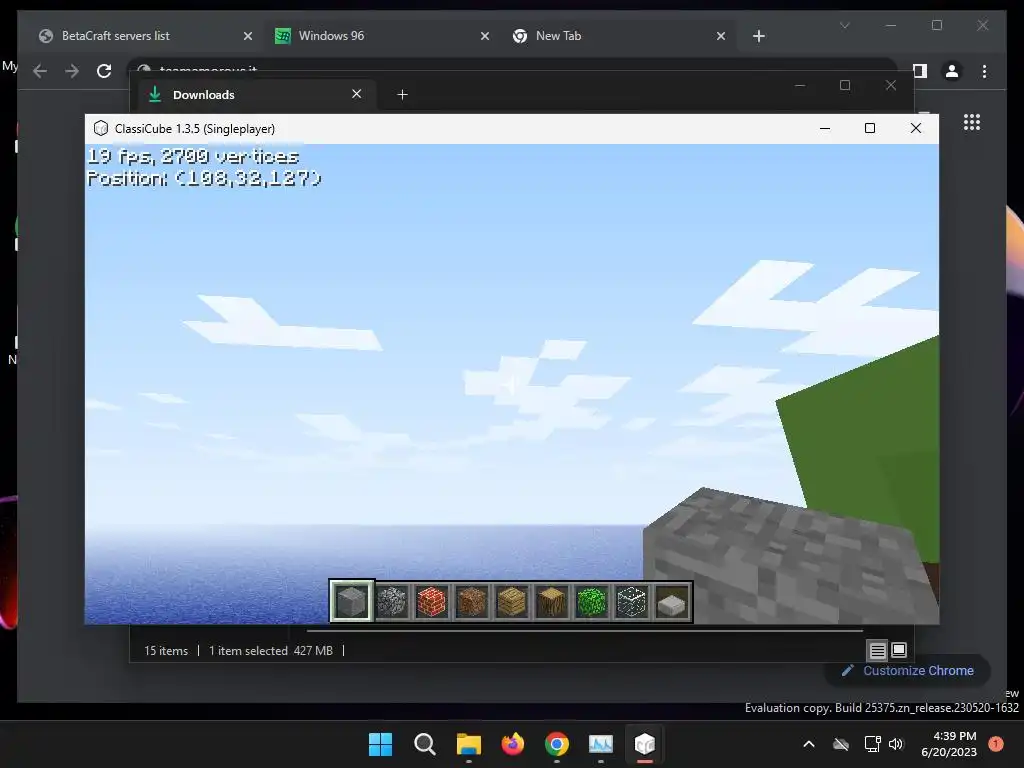The image size is (1024, 768).
Task: Select the log block in the hotbar
Action: (x=552, y=601)
